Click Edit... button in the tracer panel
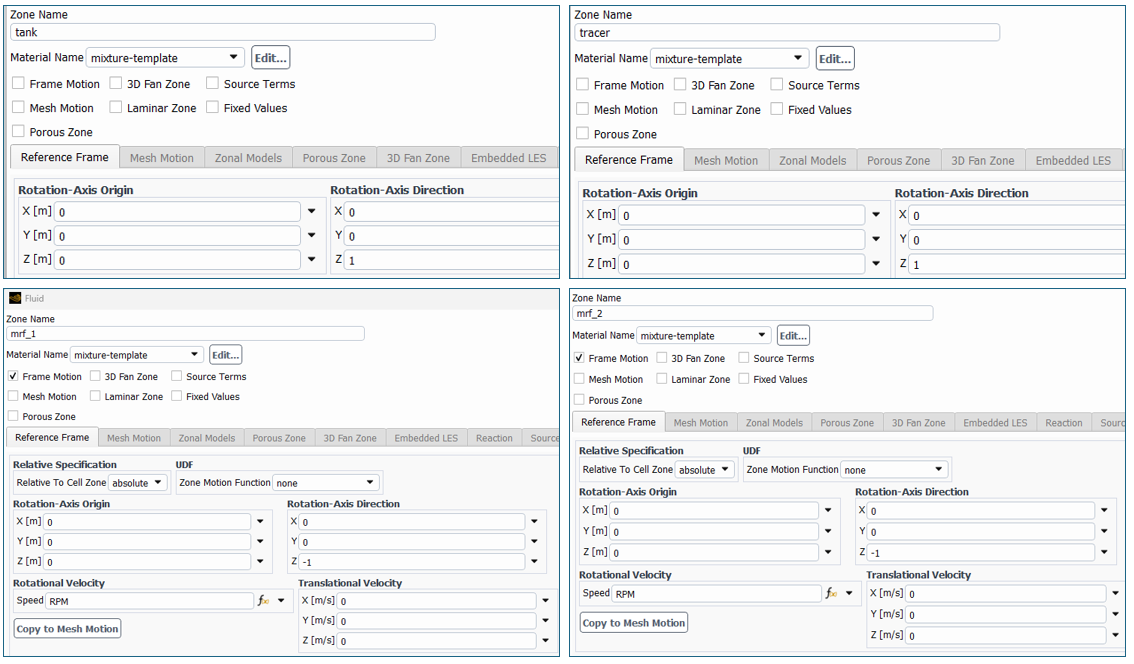This screenshot has width=1134, height=664. 834,59
